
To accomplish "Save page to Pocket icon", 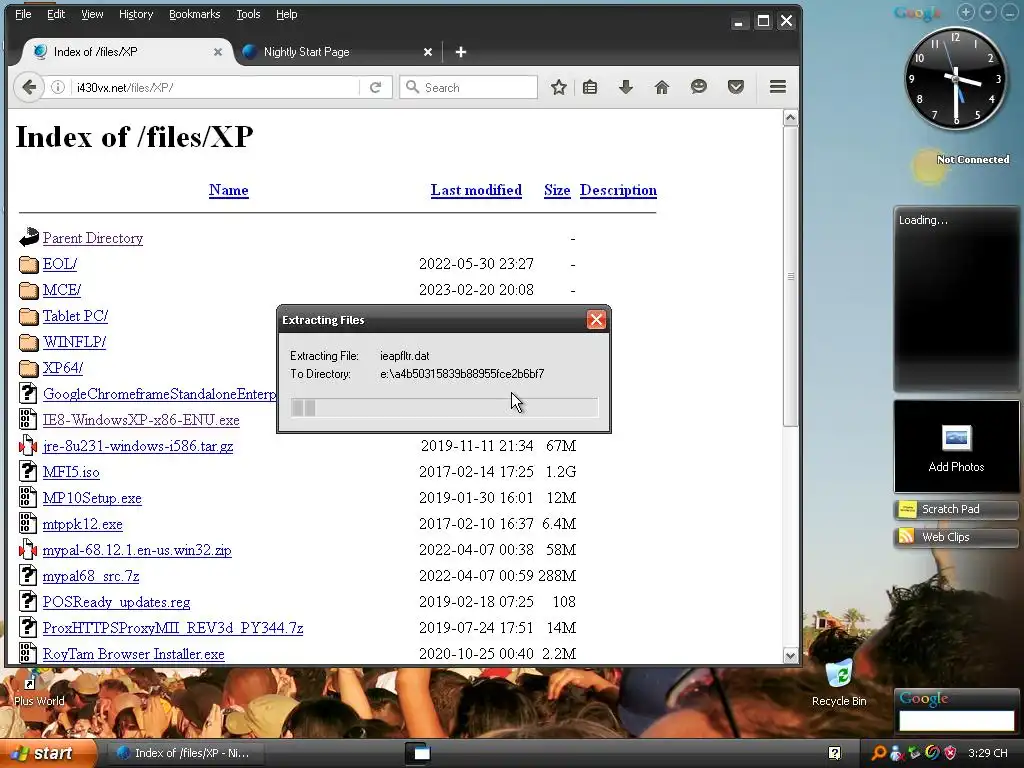I will (x=736, y=87).
